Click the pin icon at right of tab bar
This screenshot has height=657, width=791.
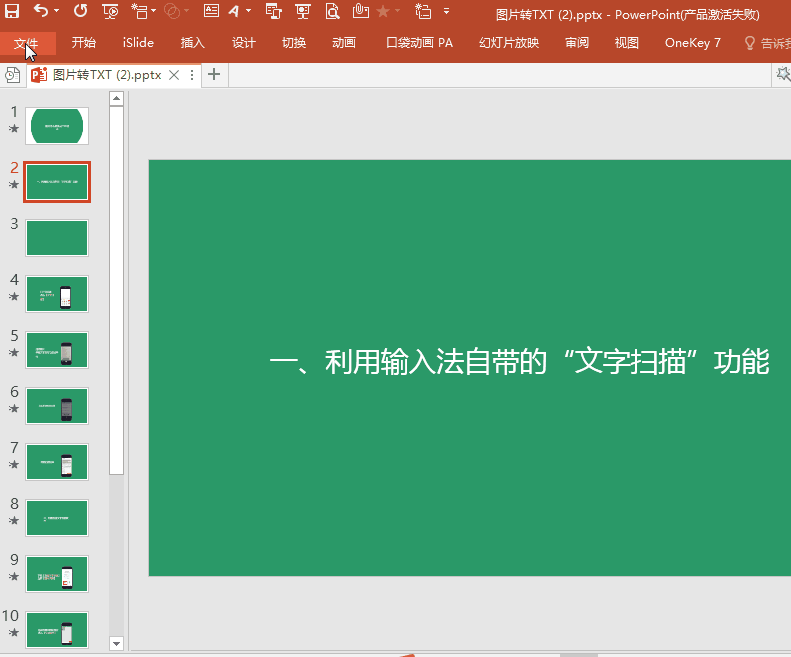click(783, 74)
